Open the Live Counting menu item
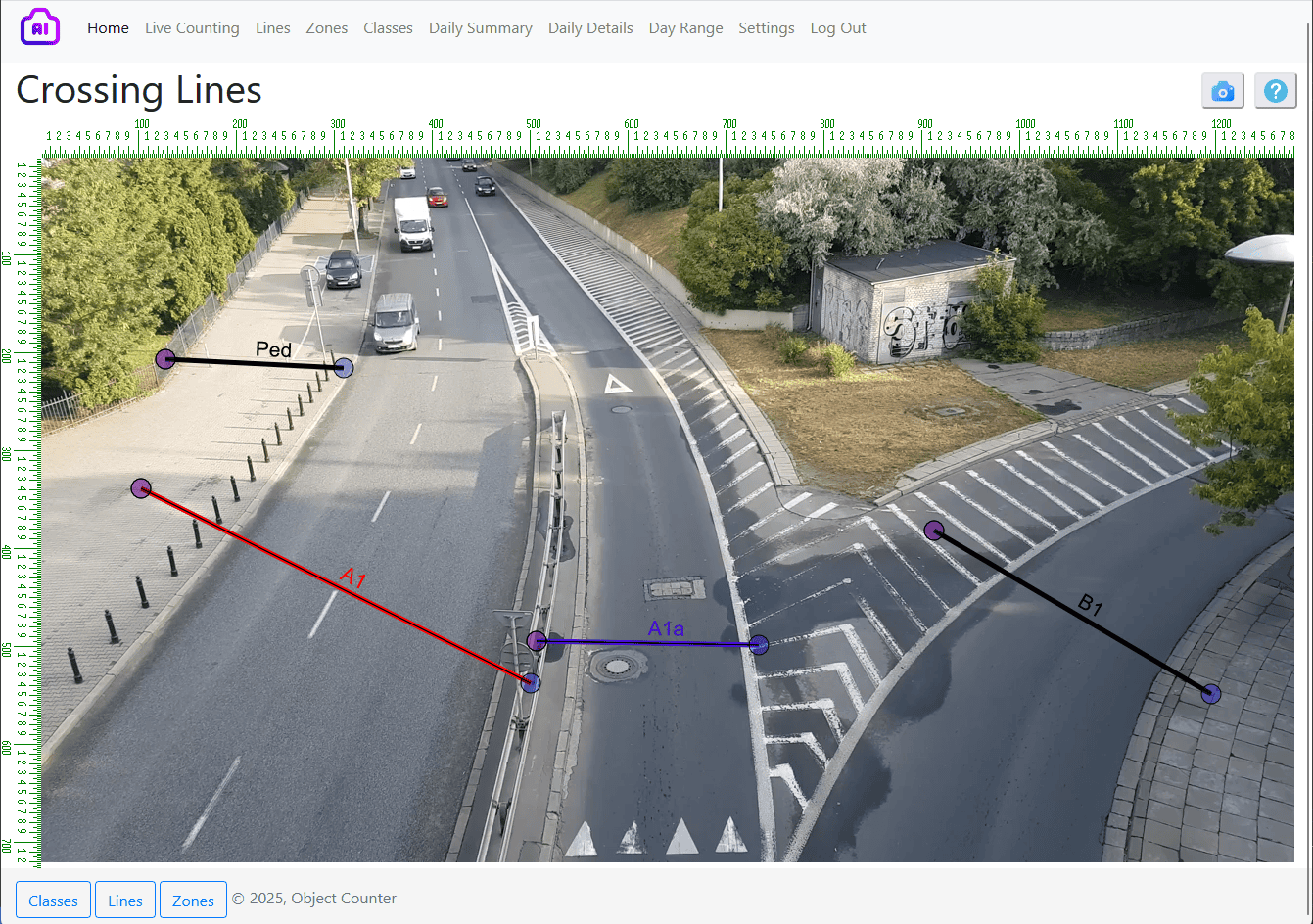Viewport: 1313px width, 924px height. click(192, 28)
